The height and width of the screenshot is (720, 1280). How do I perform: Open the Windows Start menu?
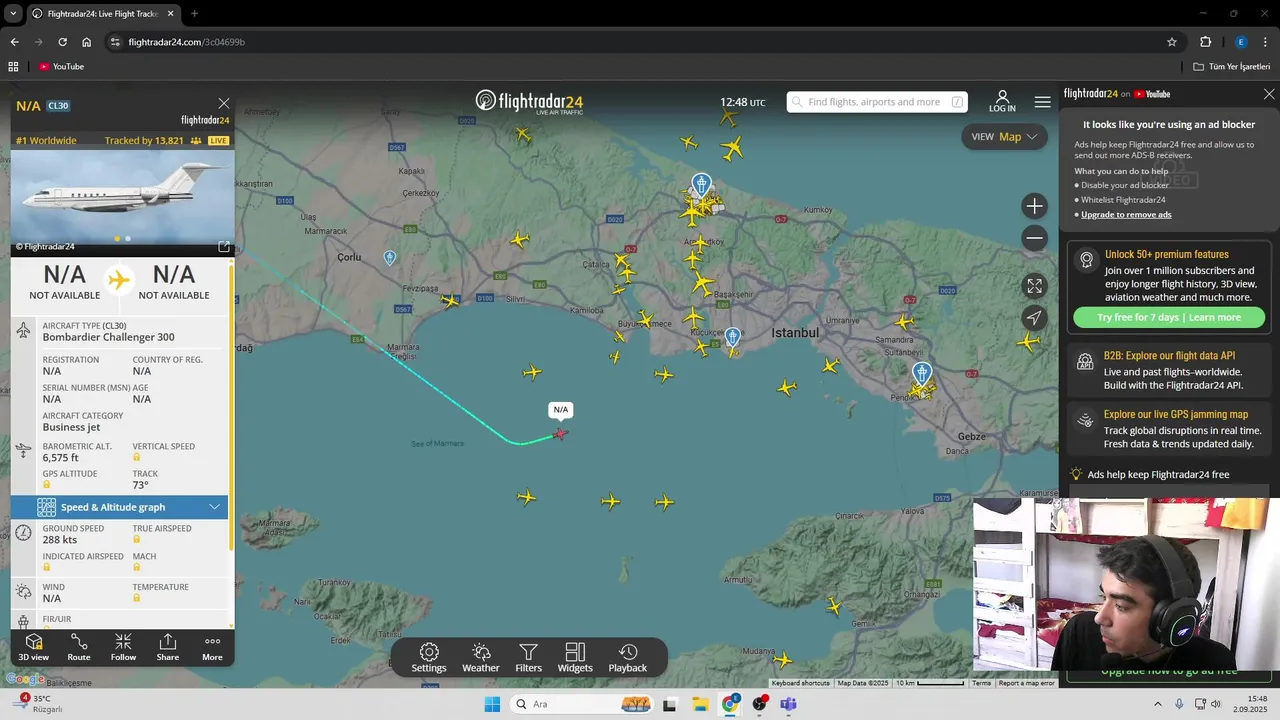492,704
